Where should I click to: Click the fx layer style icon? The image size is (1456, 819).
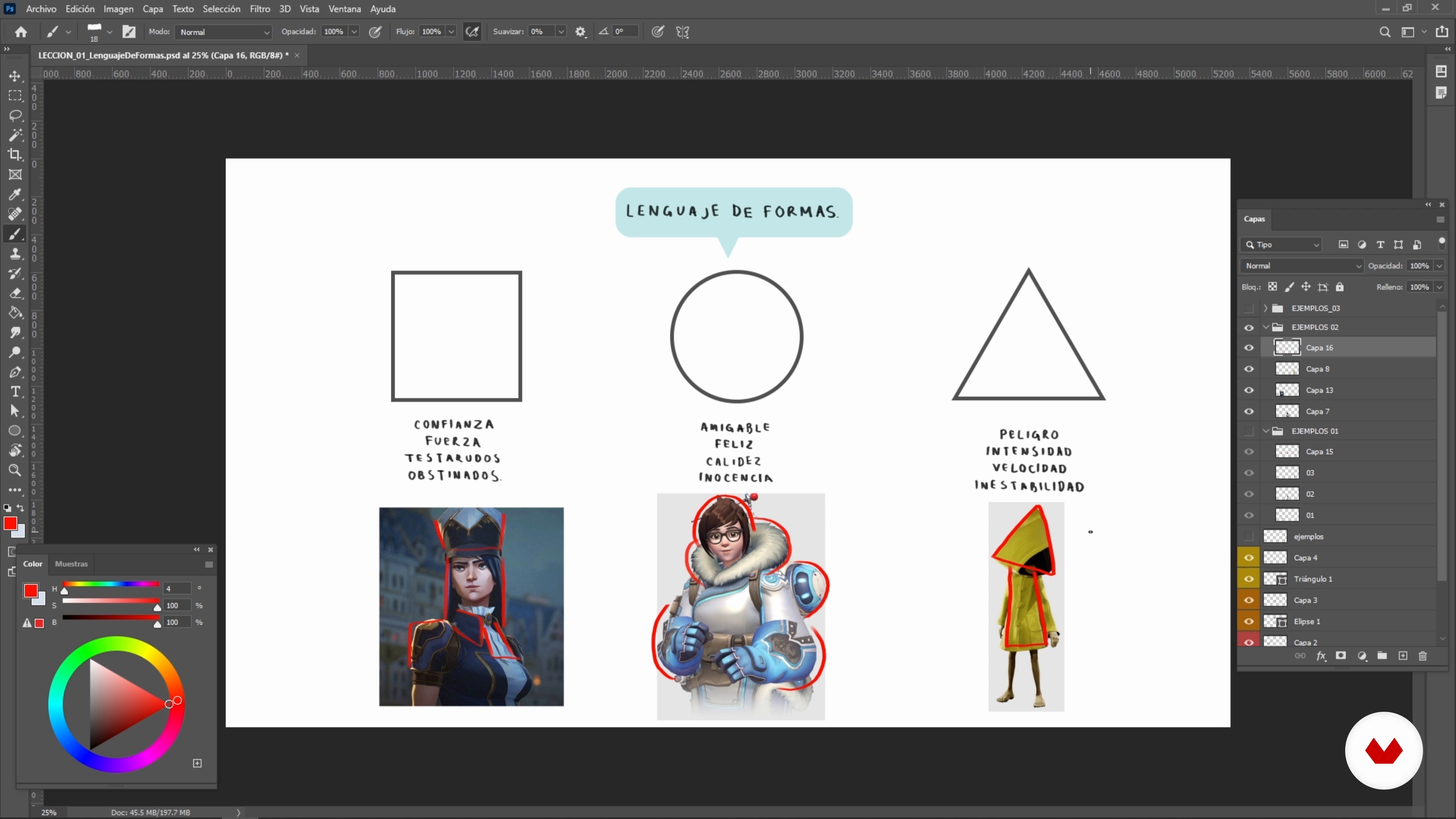click(x=1321, y=656)
